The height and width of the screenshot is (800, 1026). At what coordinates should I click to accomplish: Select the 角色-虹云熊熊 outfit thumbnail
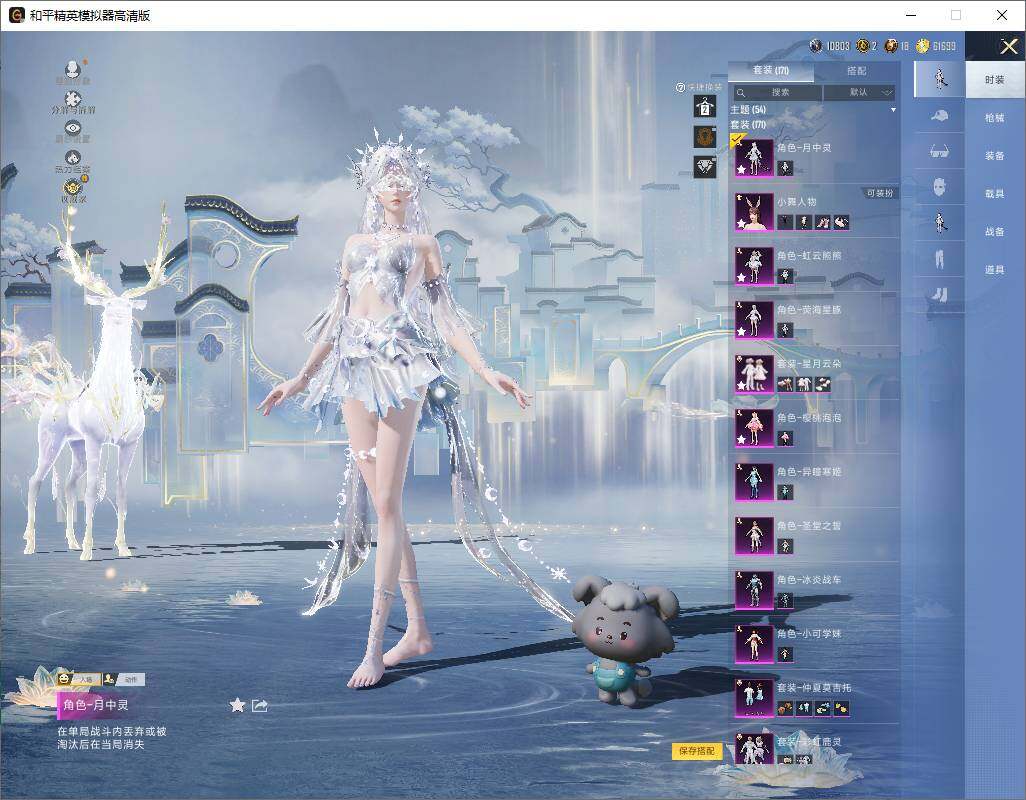pyautogui.click(x=754, y=266)
